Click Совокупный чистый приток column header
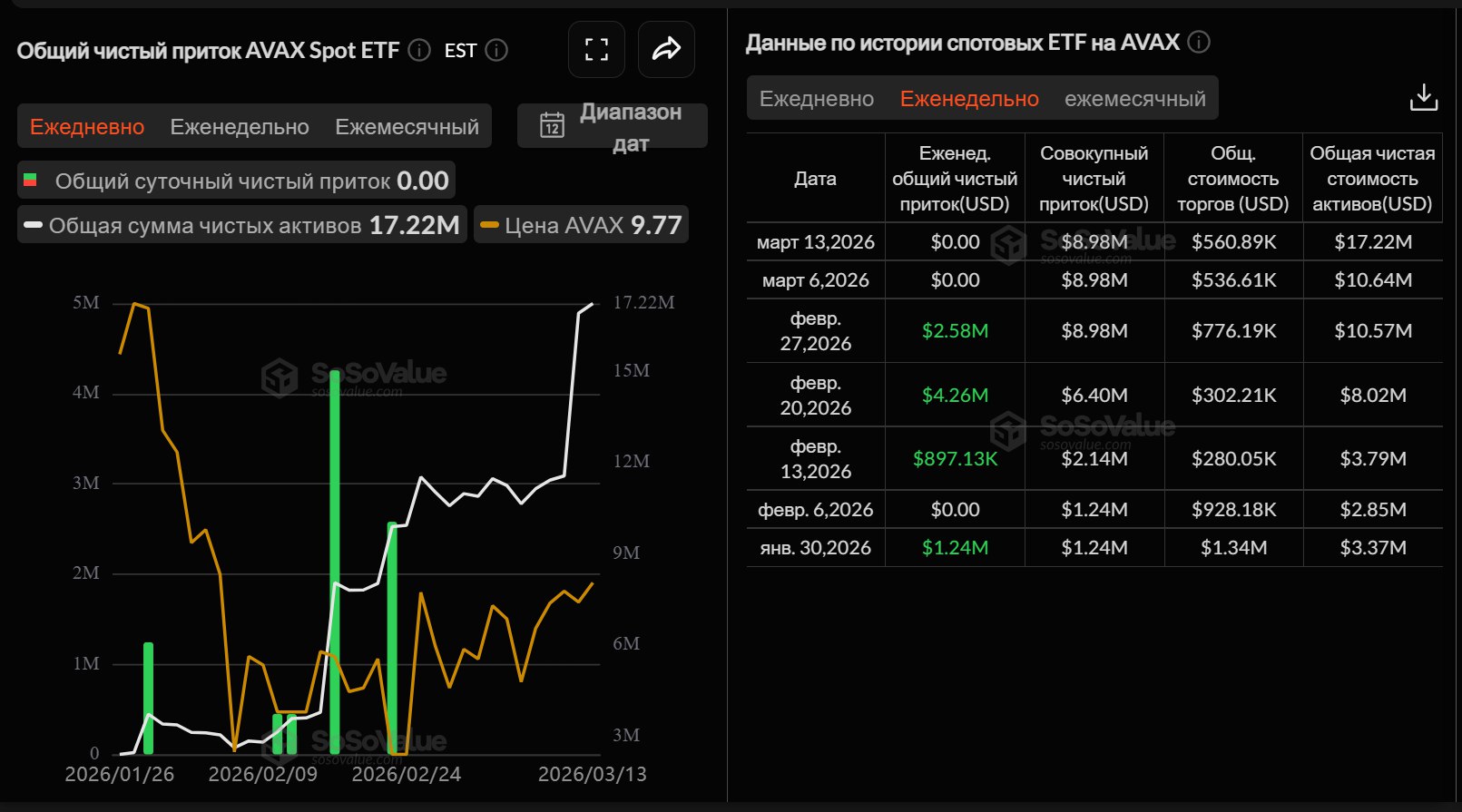1462x812 pixels. coord(1094,179)
